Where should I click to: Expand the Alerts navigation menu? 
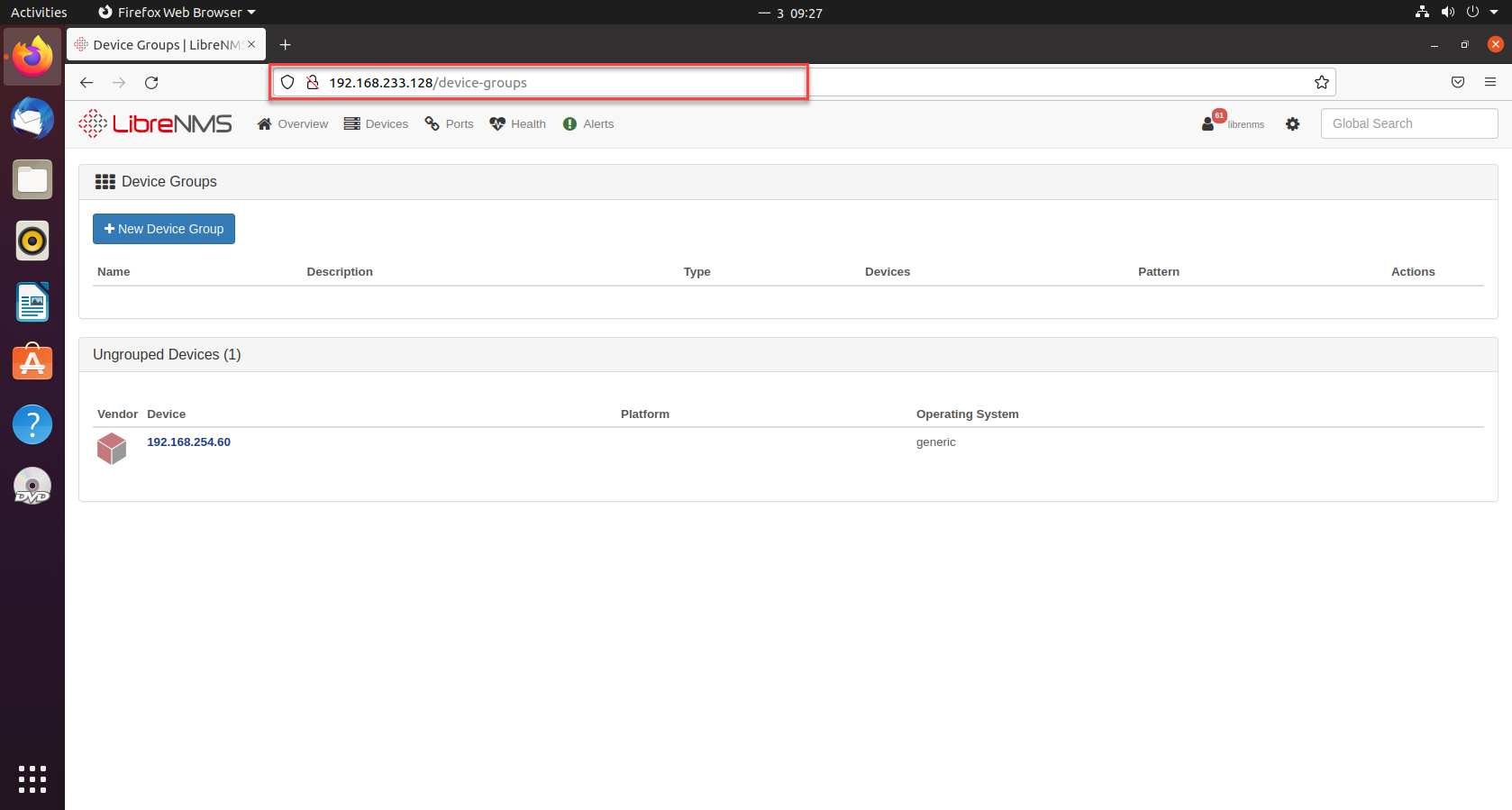point(588,124)
